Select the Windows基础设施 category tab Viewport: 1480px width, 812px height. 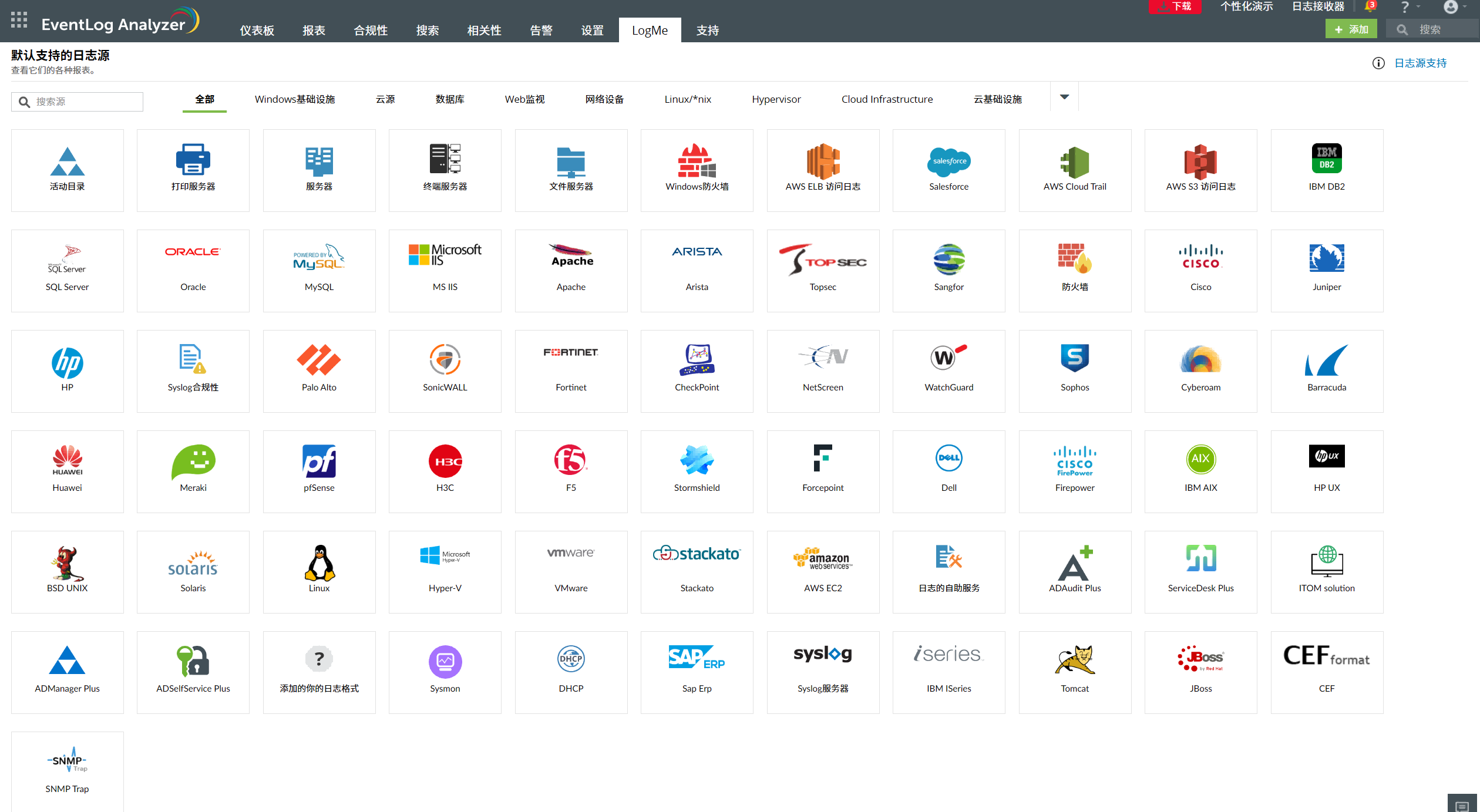tap(294, 99)
